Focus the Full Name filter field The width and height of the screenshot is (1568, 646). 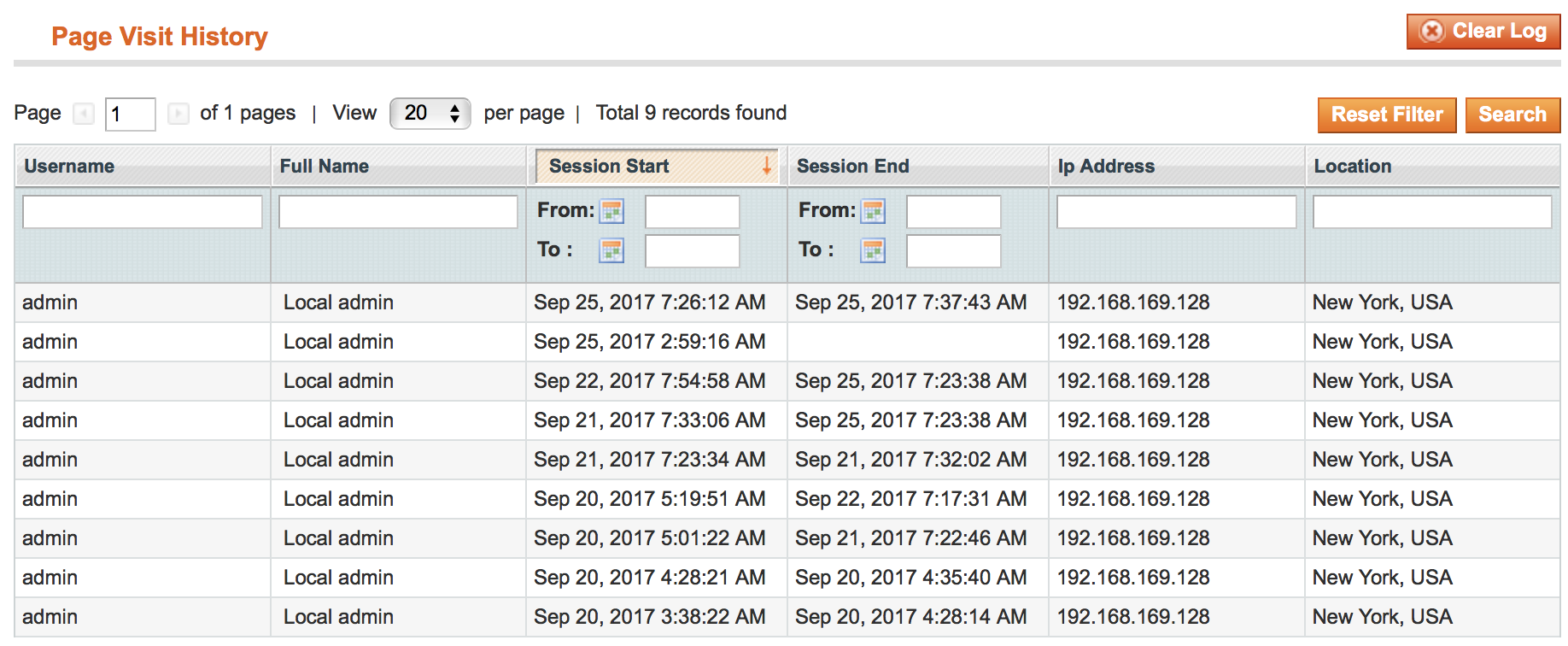398,212
